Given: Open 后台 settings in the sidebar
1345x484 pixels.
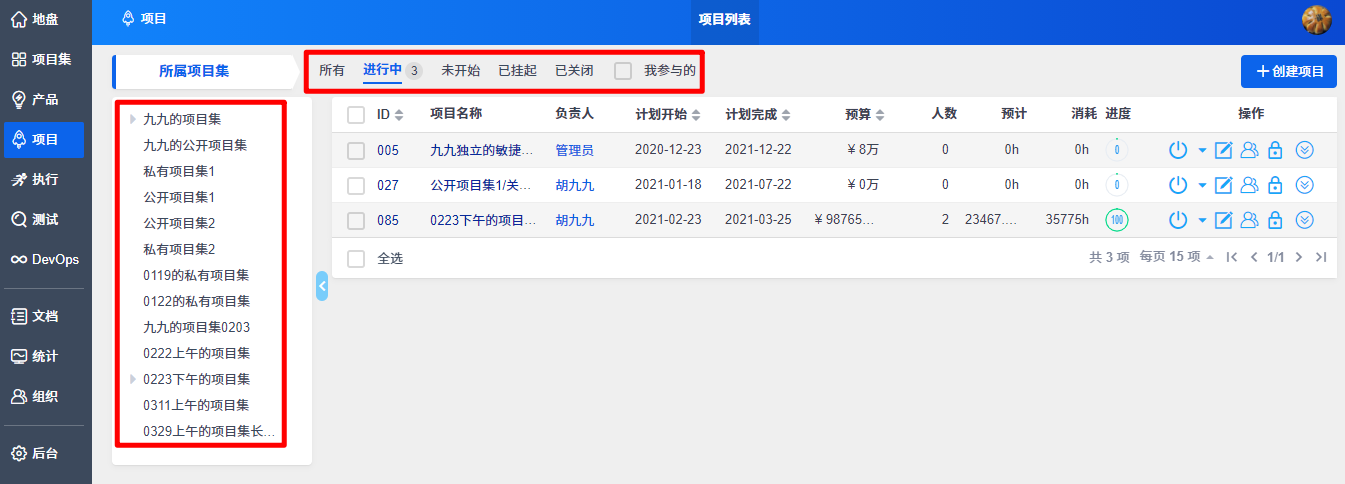Looking at the screenshot, I should tap(45, 453).
